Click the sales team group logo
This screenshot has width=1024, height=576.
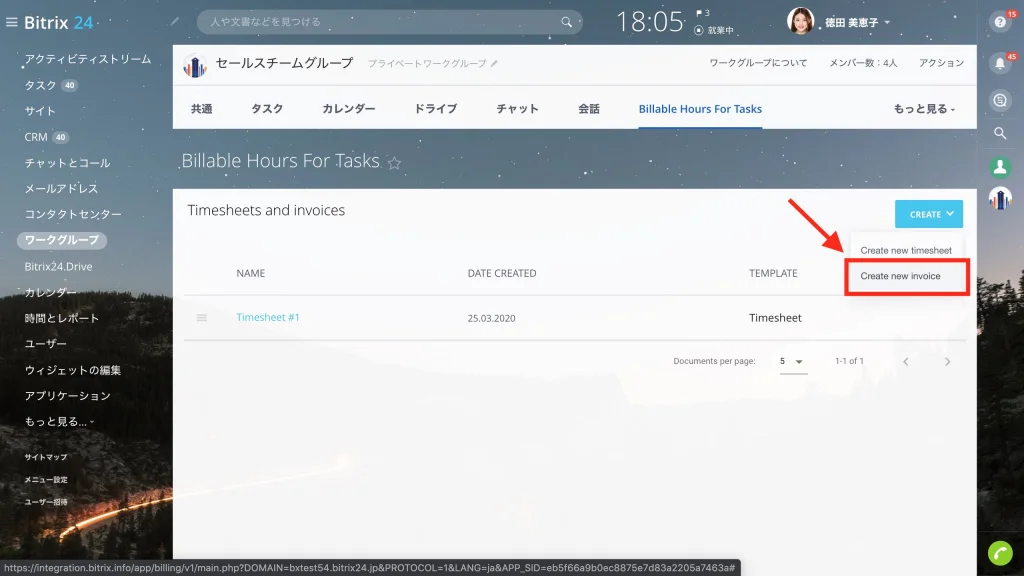tap(195, 65)
